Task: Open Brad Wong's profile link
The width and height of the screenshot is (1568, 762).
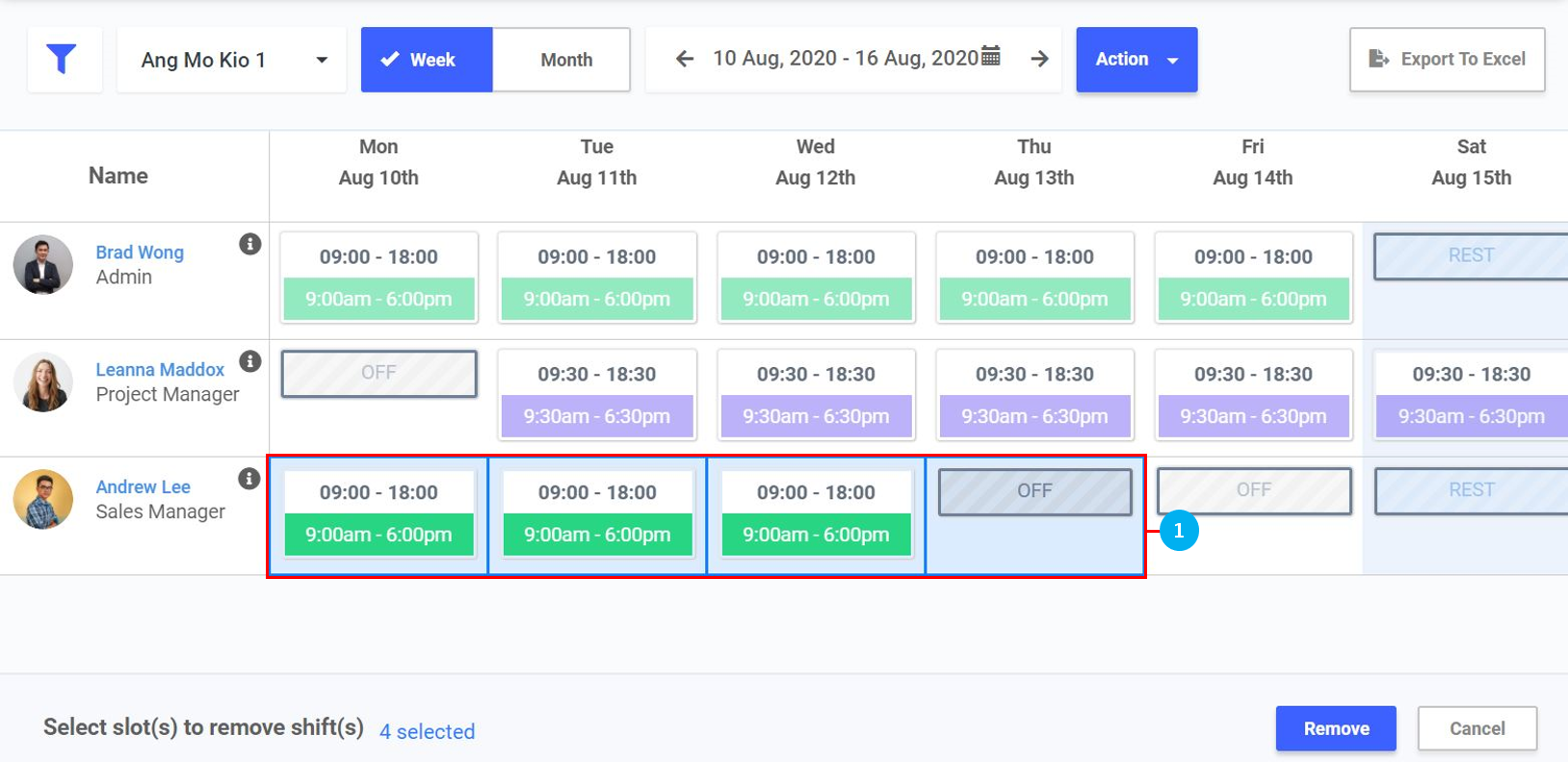Action: tap(140, 252)
